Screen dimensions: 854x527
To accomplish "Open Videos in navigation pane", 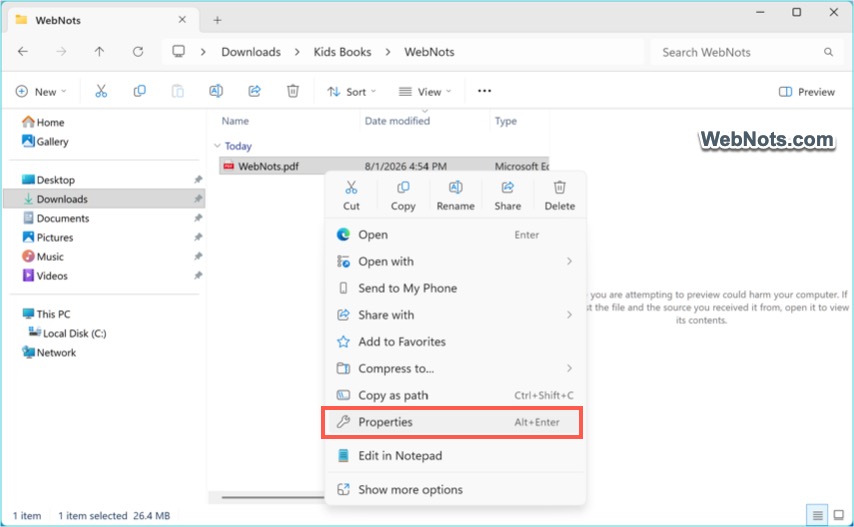I will point(45,275).
